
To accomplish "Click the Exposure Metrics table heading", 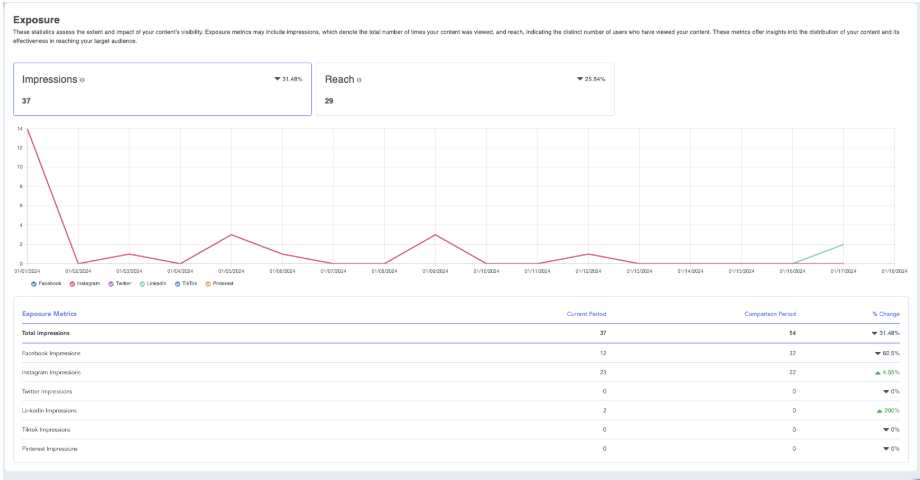I will pos(49,313).
